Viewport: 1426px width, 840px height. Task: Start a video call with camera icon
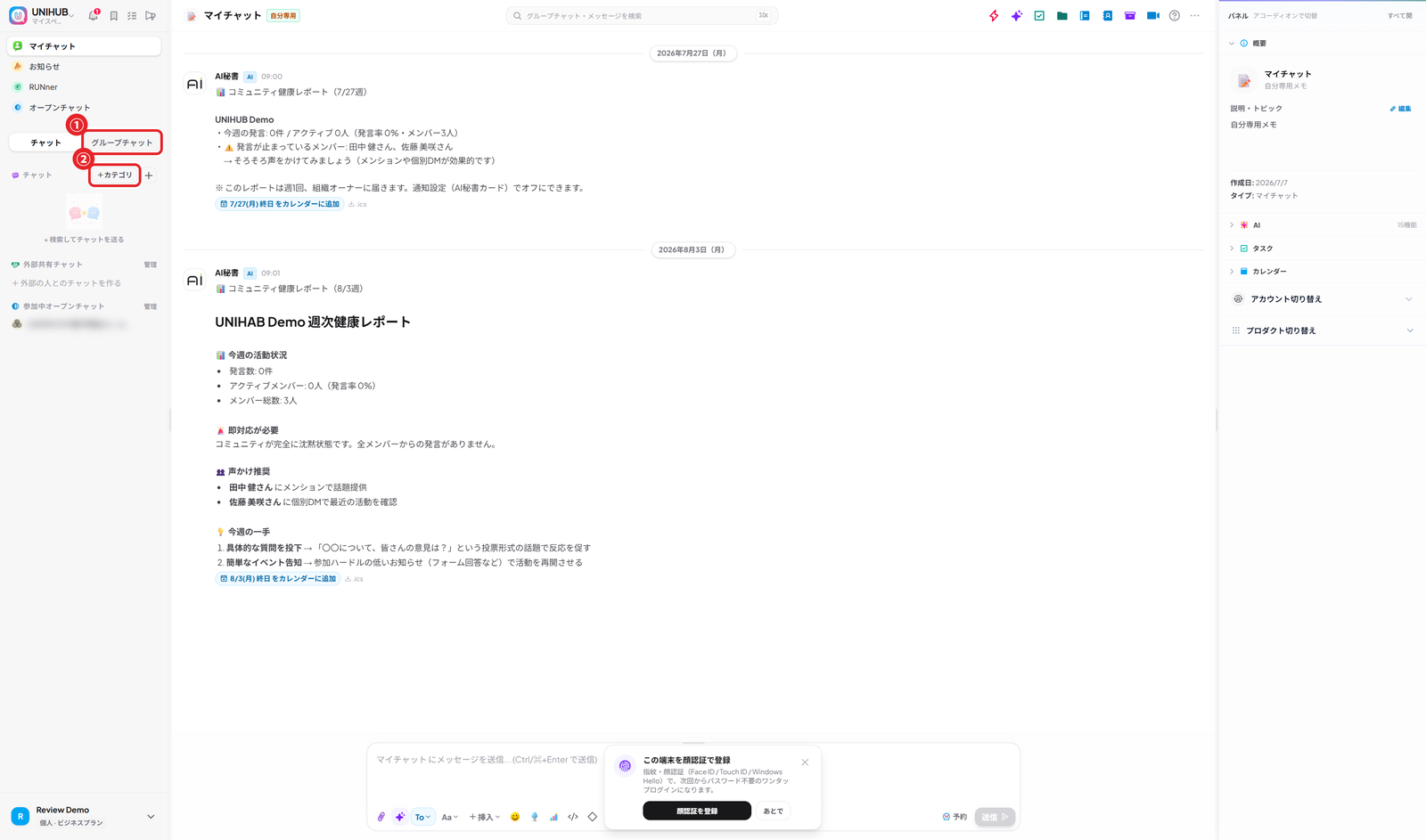click(1152, 16)
